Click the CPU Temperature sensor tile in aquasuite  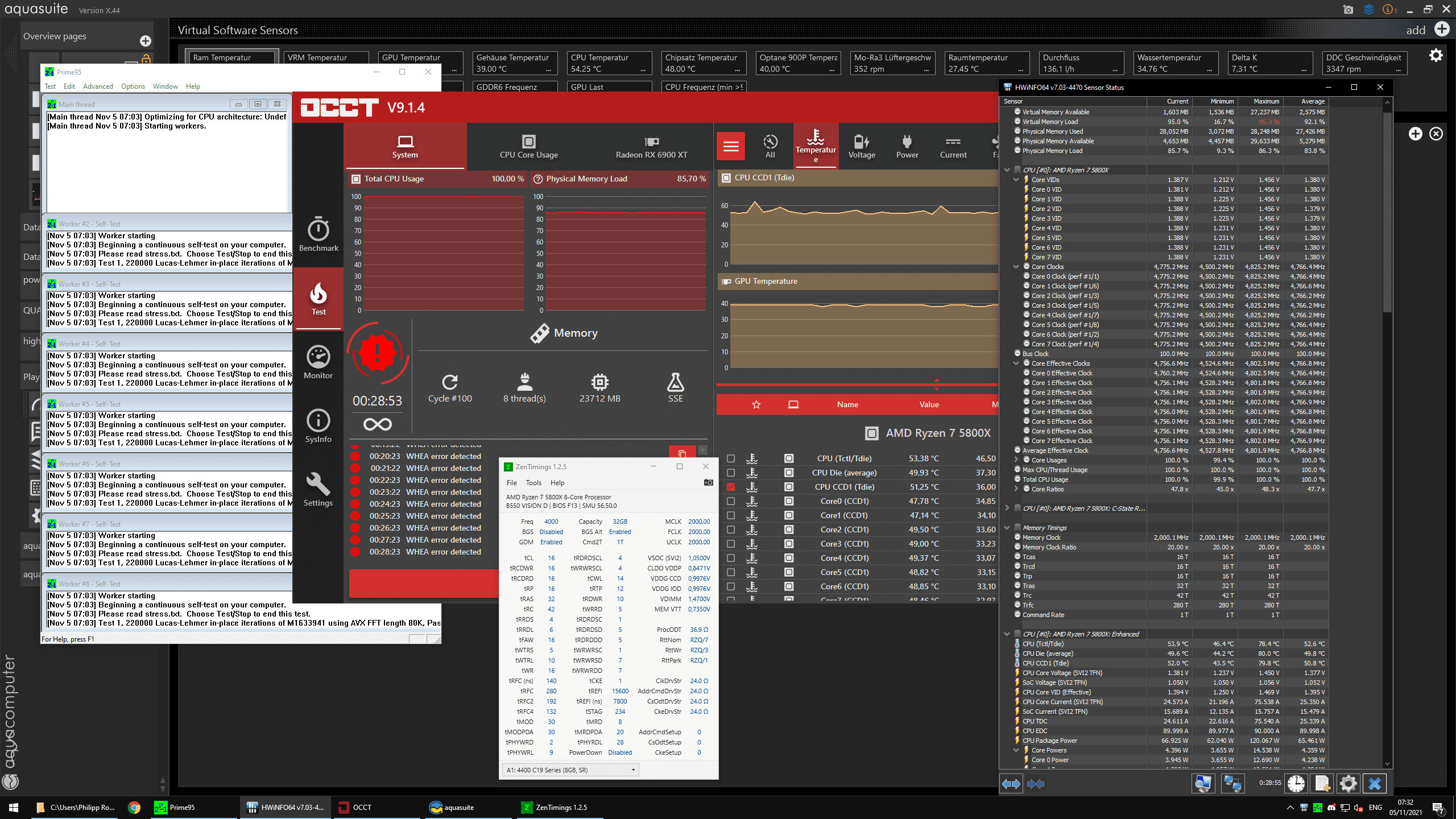click(609, 63)
